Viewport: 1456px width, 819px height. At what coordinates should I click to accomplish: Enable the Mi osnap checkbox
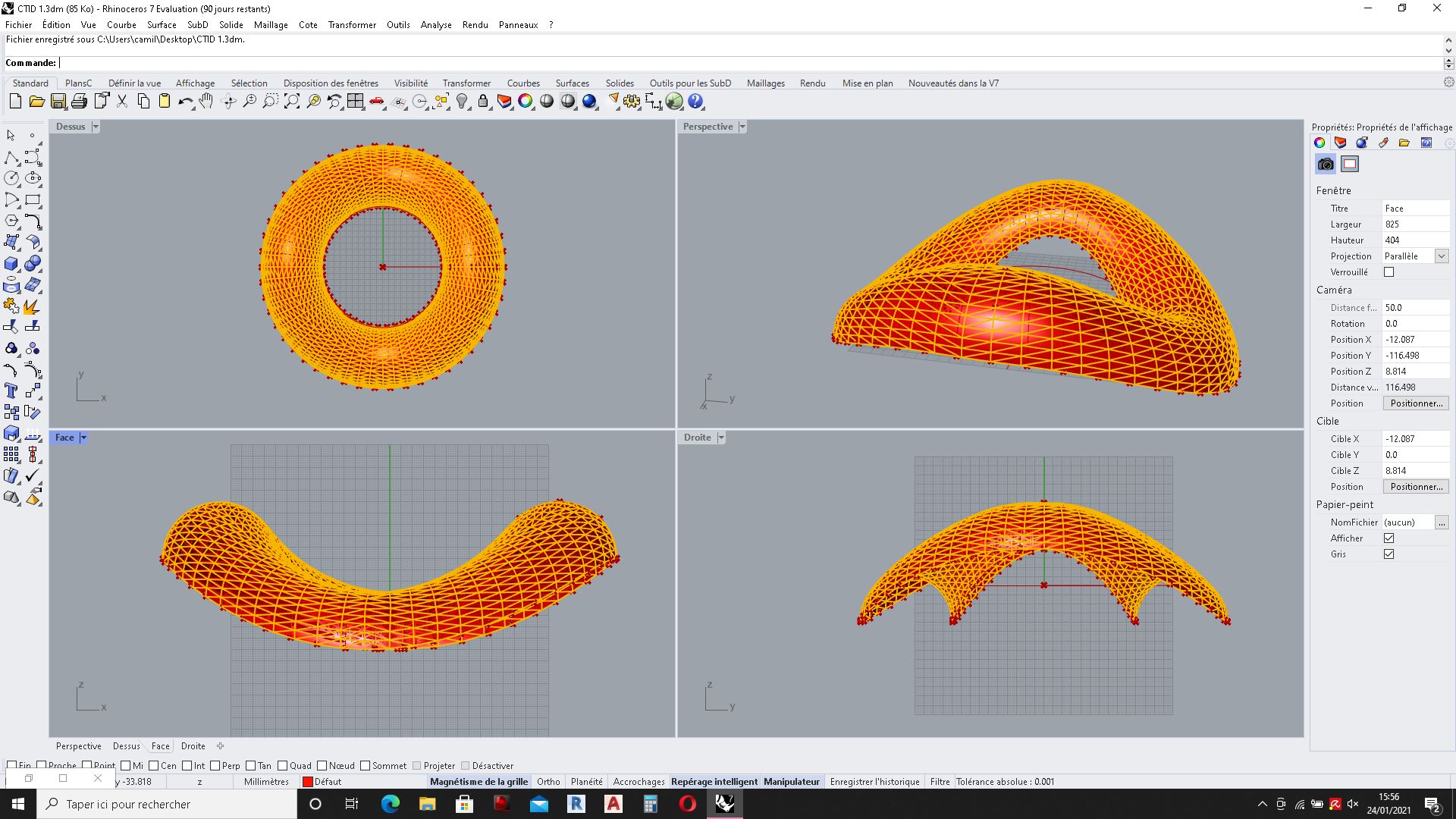pyautogui.click(x=125, y=765)
